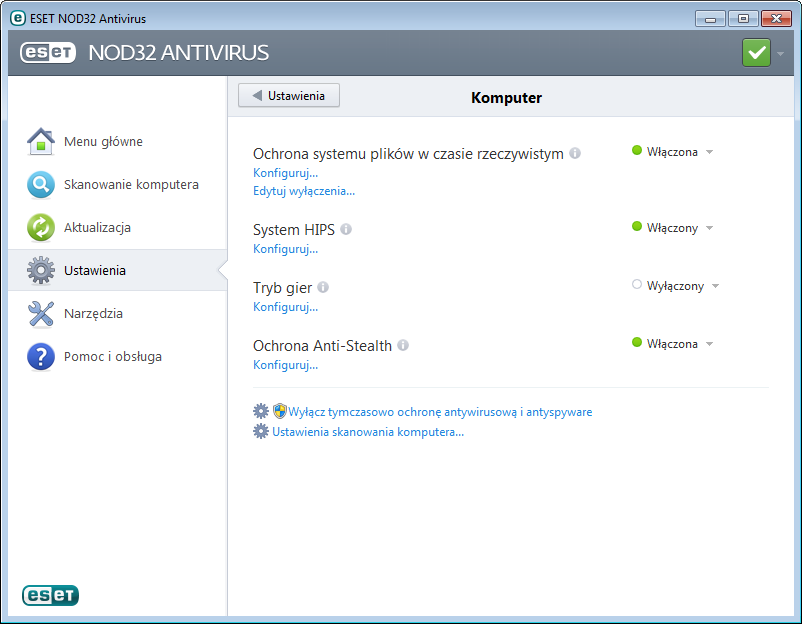Viewport: 802px width, 624px height.
Task: Toggle real-time file protection green status dot
Action: pos(637,150)
